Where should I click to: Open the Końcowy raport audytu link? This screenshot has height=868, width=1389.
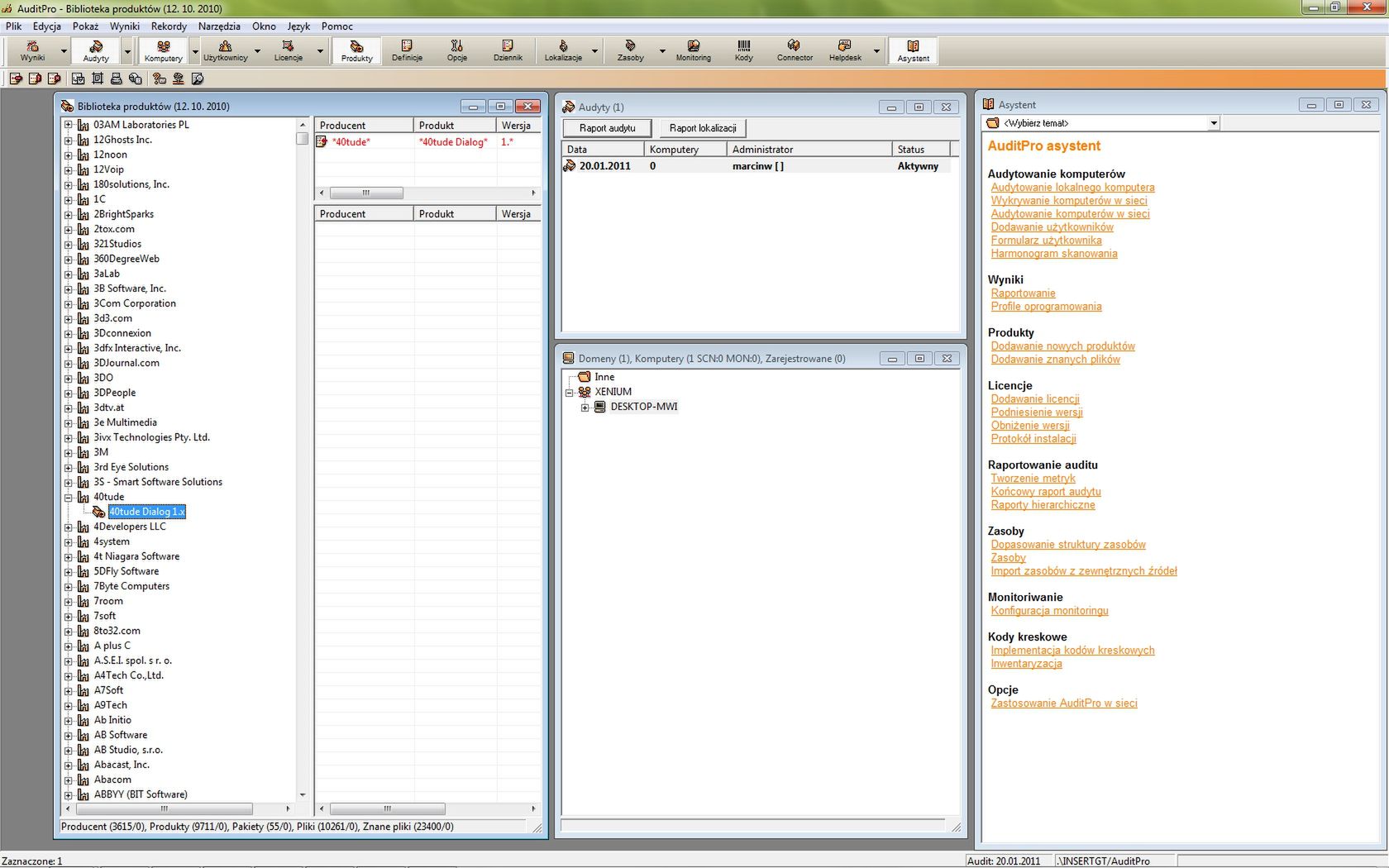(1046, 492)
